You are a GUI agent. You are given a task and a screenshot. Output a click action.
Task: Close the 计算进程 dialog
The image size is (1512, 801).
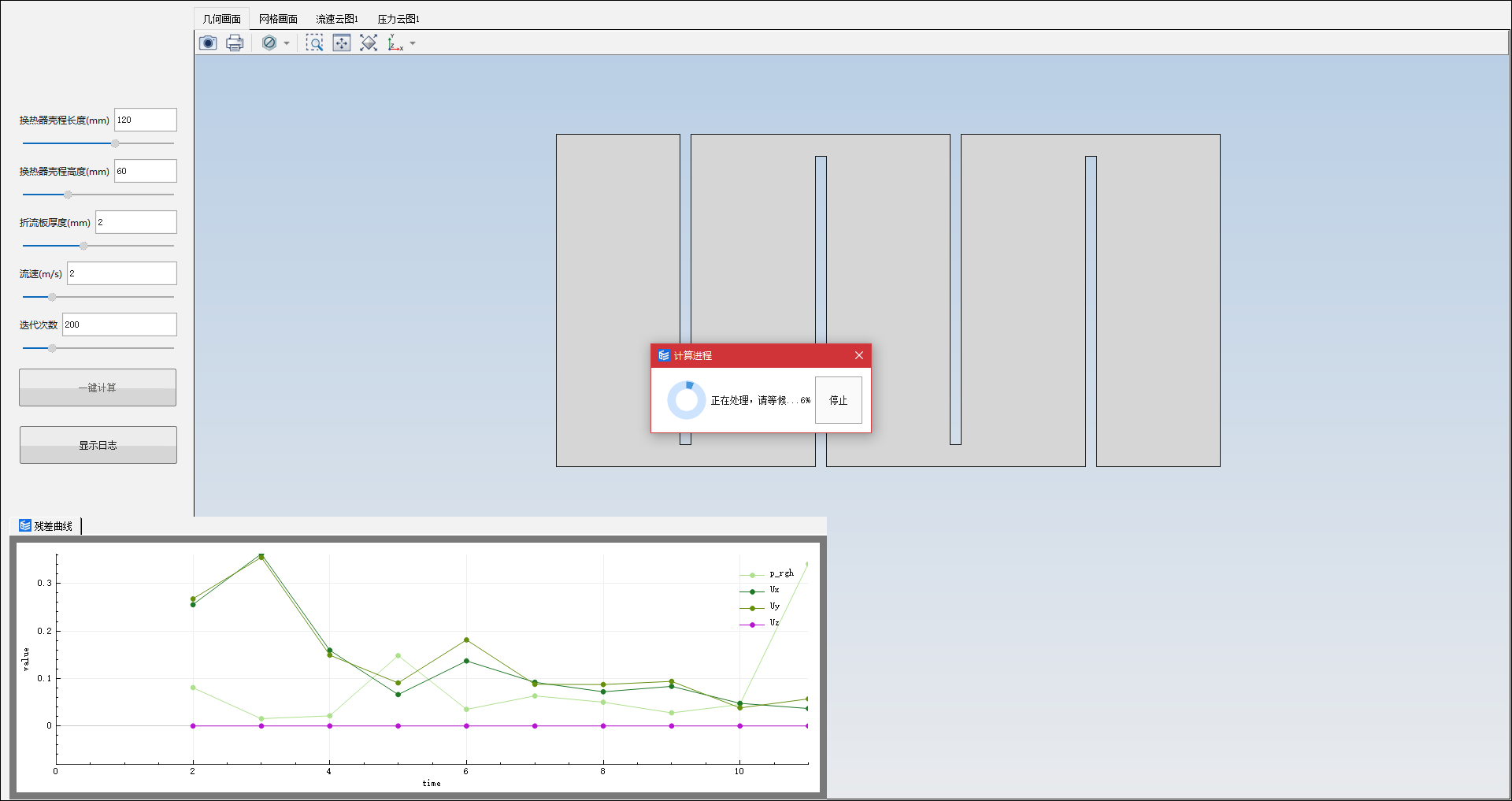pyautogui.click(x=859, y=355)
